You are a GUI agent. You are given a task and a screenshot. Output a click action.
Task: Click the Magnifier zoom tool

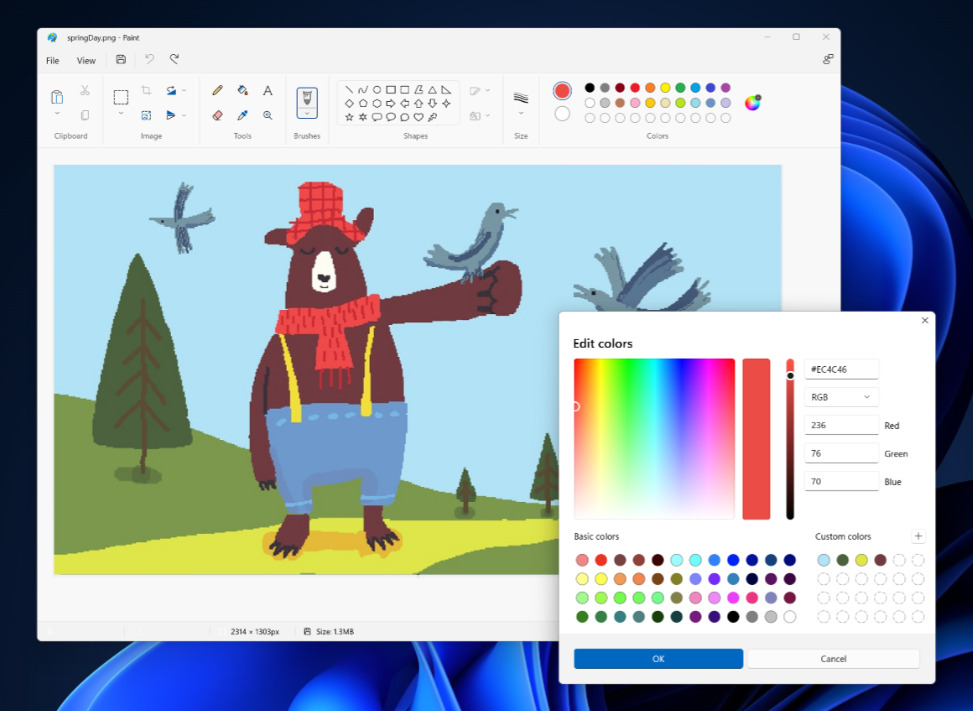[x=268, y=115]
